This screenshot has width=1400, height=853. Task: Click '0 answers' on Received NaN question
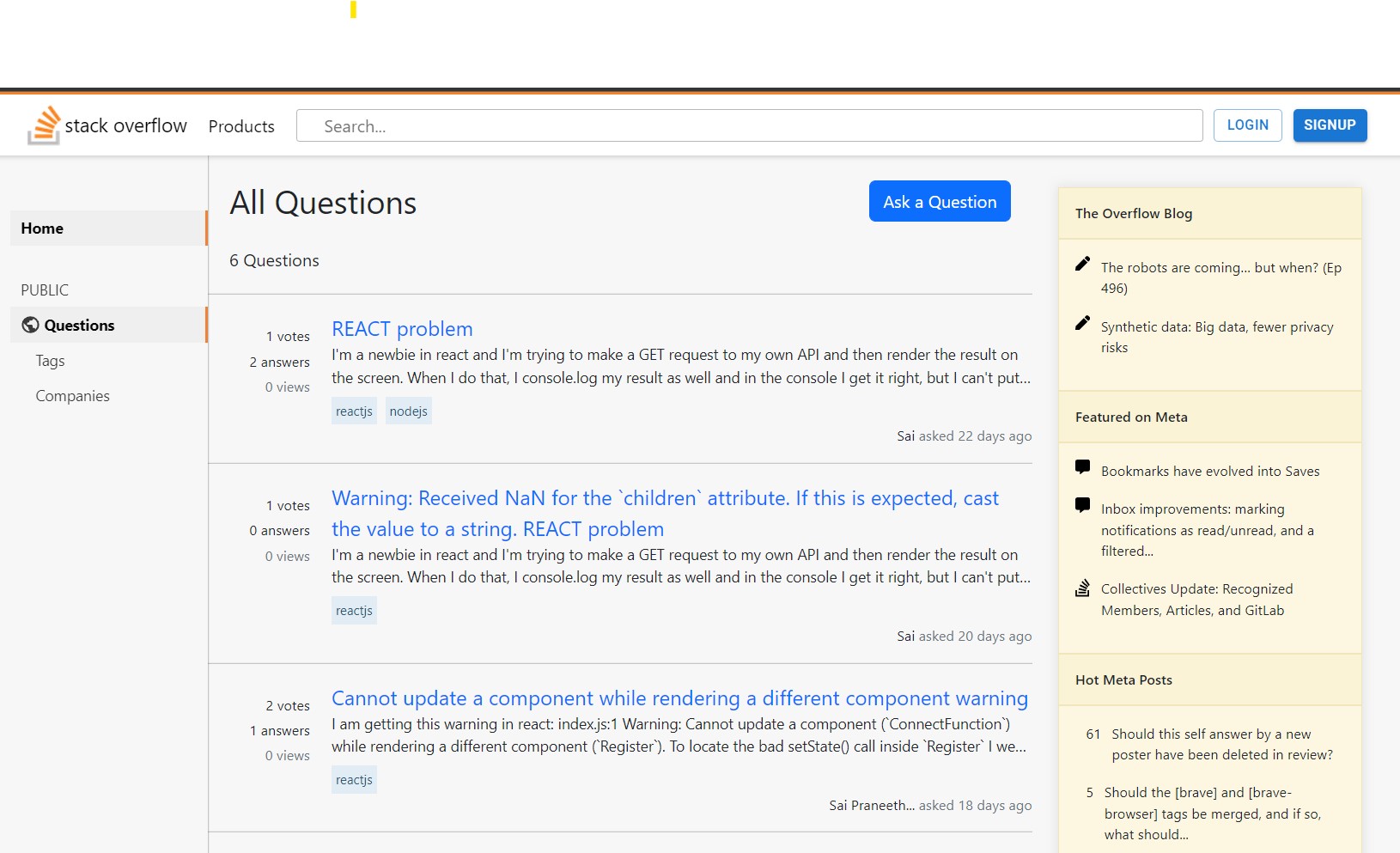tap(279, 531)
